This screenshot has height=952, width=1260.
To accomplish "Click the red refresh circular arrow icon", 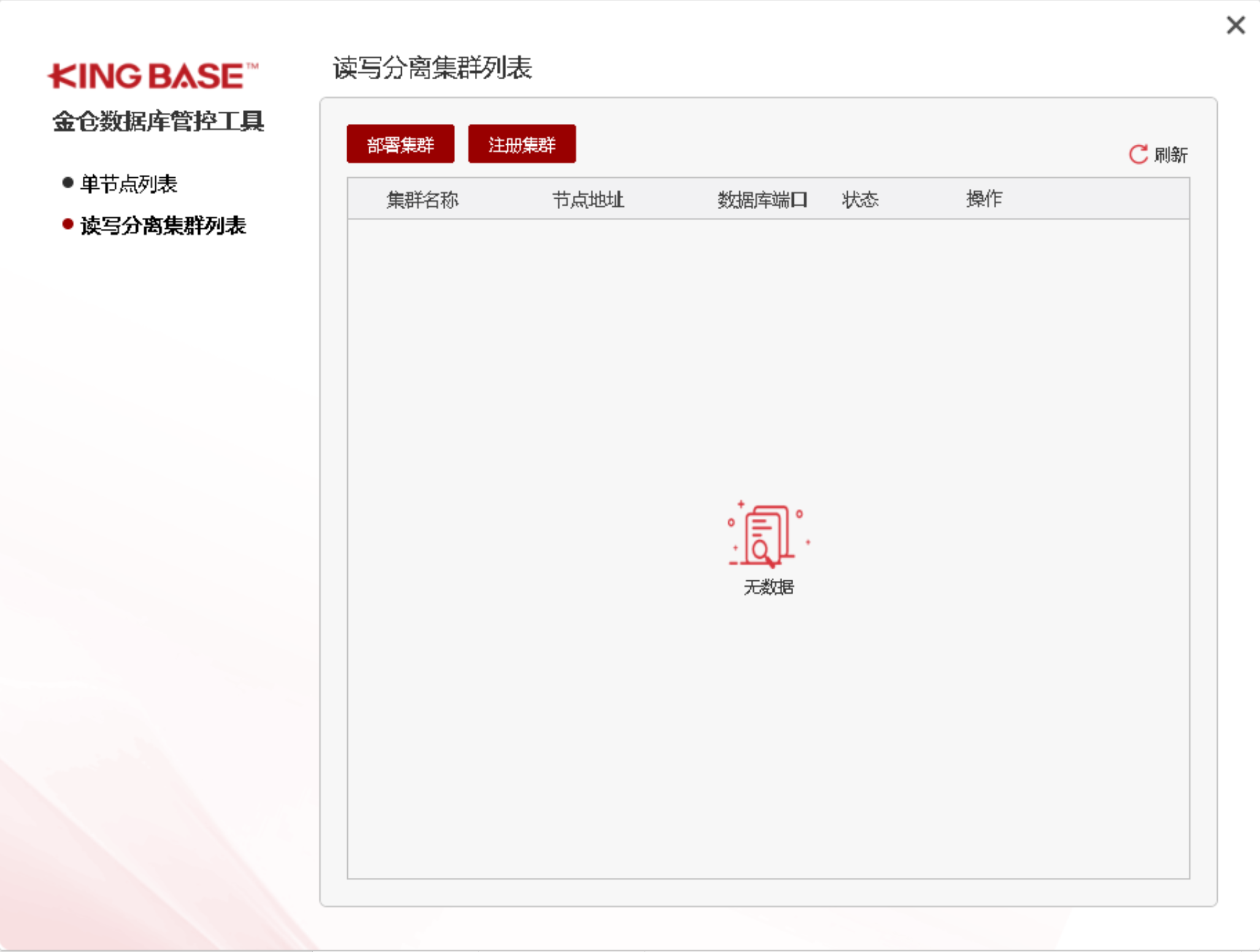I will tap(1138, 154).
